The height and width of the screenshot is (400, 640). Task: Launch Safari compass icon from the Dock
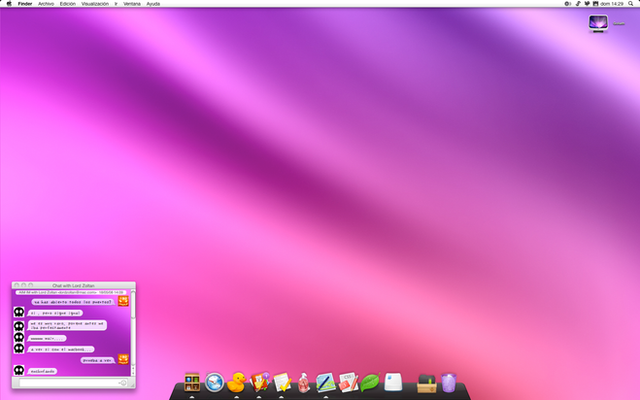click(x=214, y=383)
